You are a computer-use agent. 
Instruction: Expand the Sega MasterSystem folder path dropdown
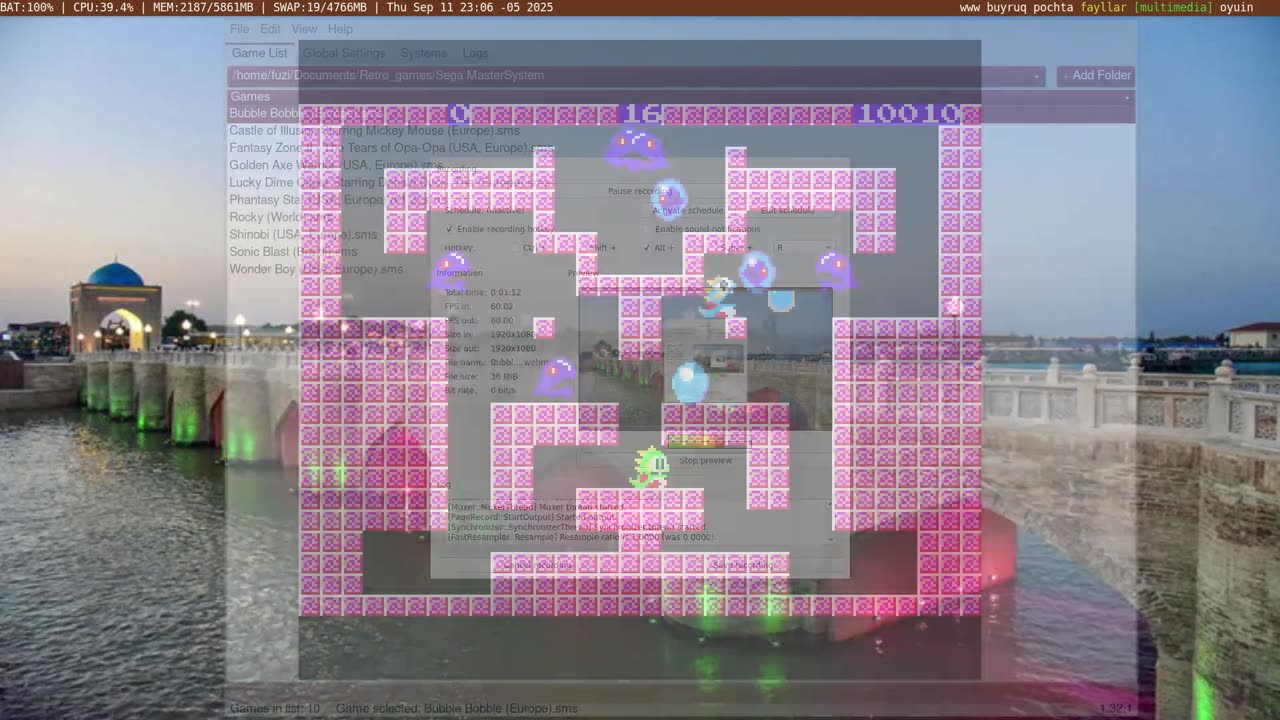point(1037,75)
